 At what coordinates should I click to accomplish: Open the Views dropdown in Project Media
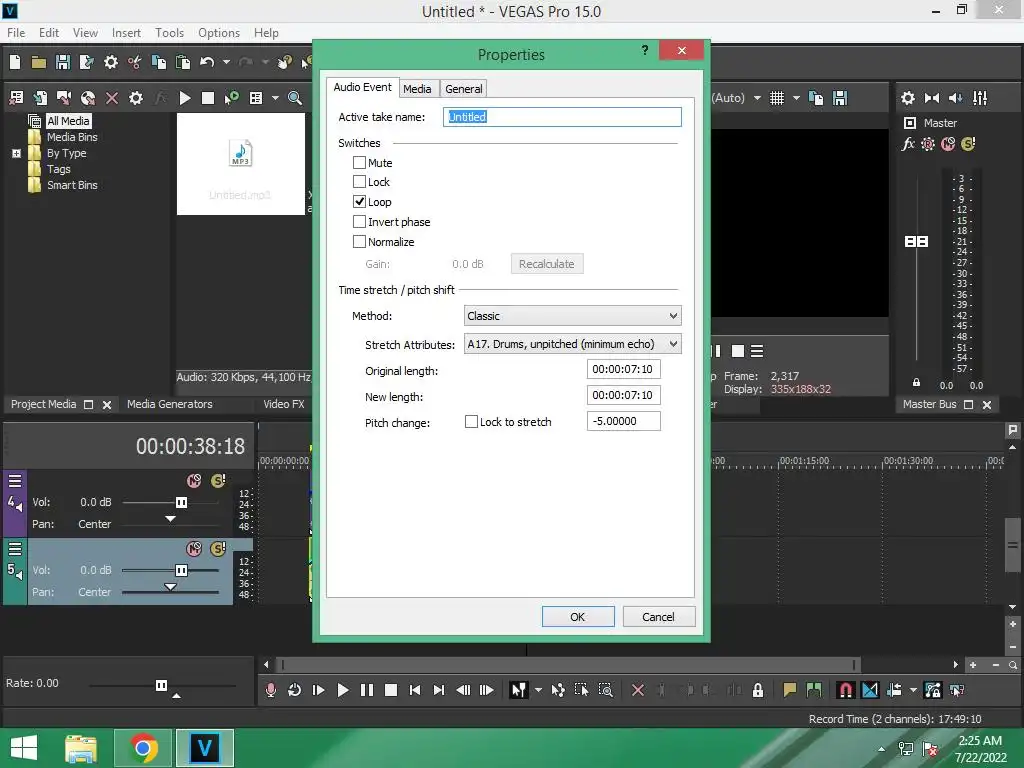(275, 98)
